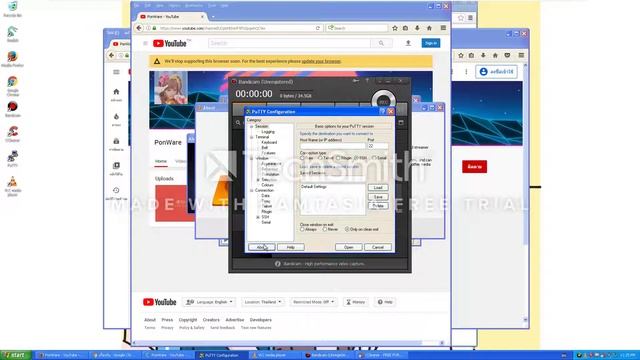Click the downloads arrow icon in front Firefox toolbar
The image size is (640, 360).
coord(417,28)
